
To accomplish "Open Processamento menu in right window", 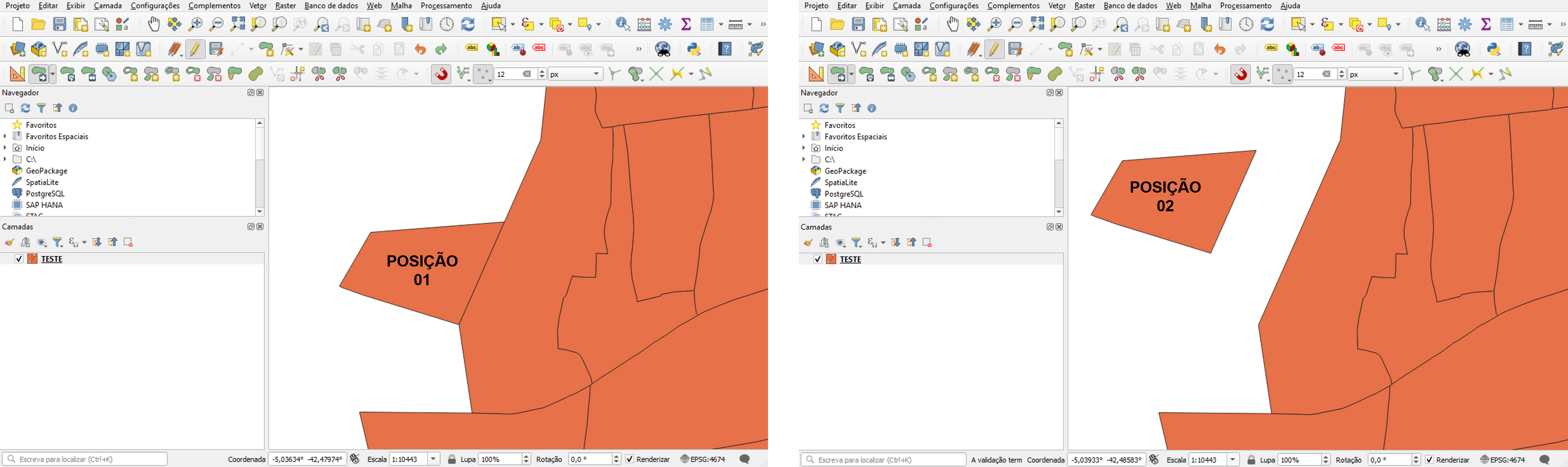I will pyautogui.click(x=1245, y=5).
